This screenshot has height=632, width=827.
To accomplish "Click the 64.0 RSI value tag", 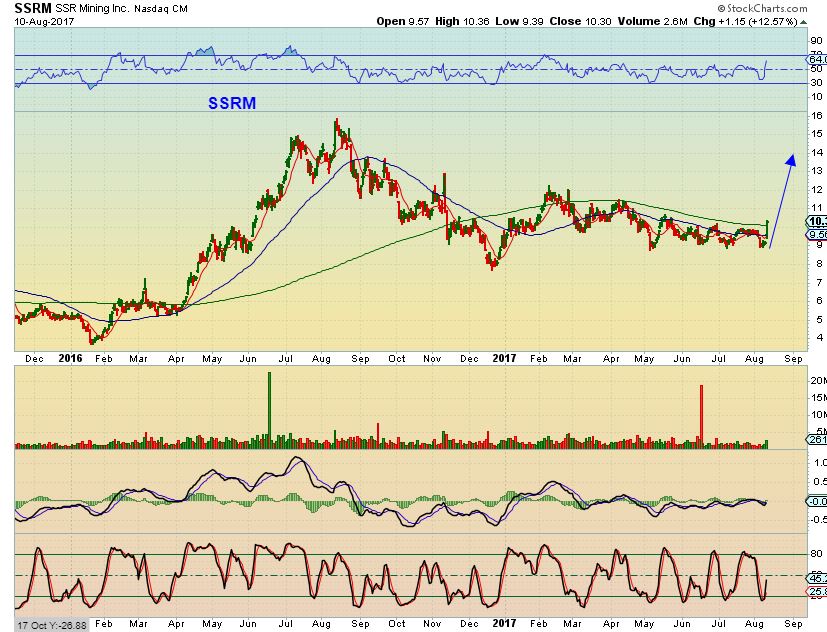I will click(817, 59).
